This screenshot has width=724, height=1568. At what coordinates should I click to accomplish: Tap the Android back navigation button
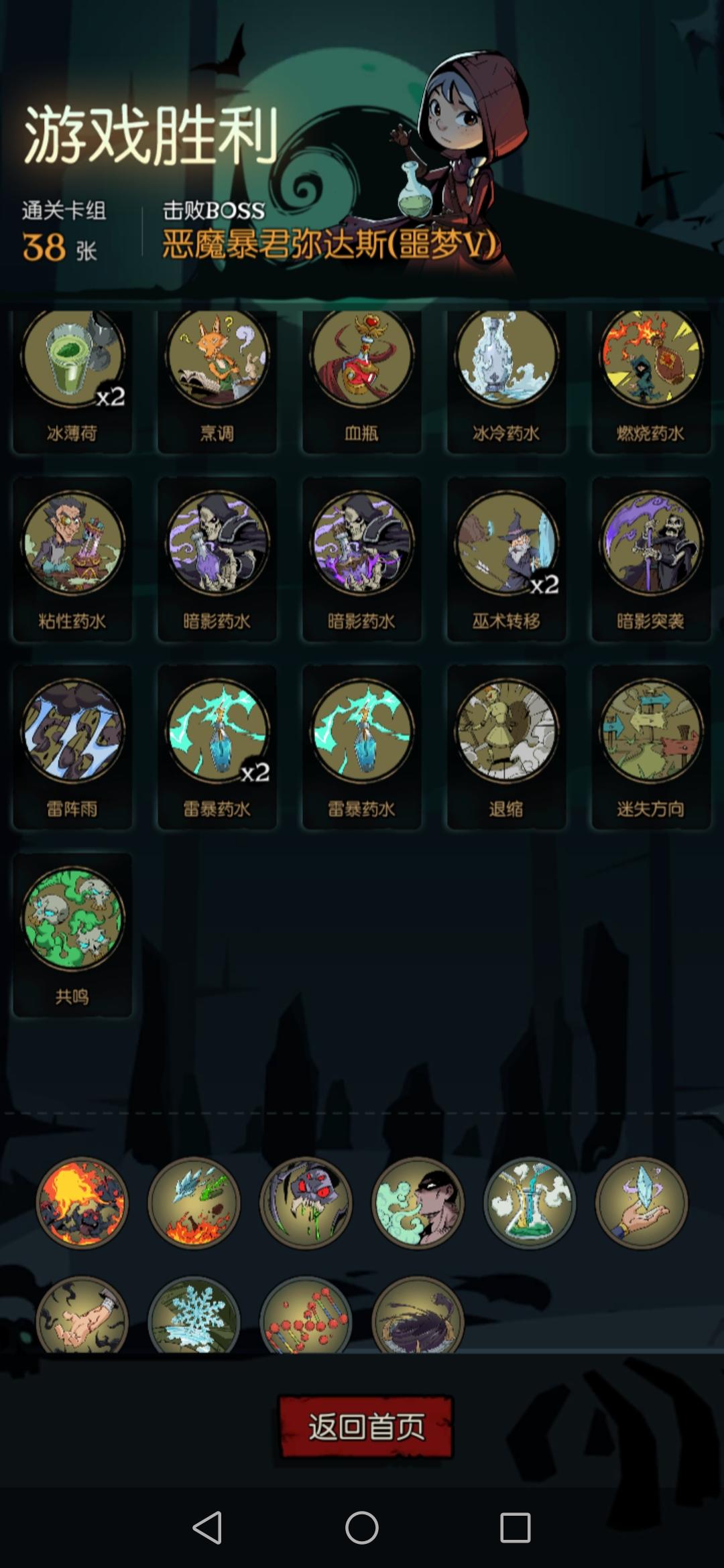(x=207, y=1528)
